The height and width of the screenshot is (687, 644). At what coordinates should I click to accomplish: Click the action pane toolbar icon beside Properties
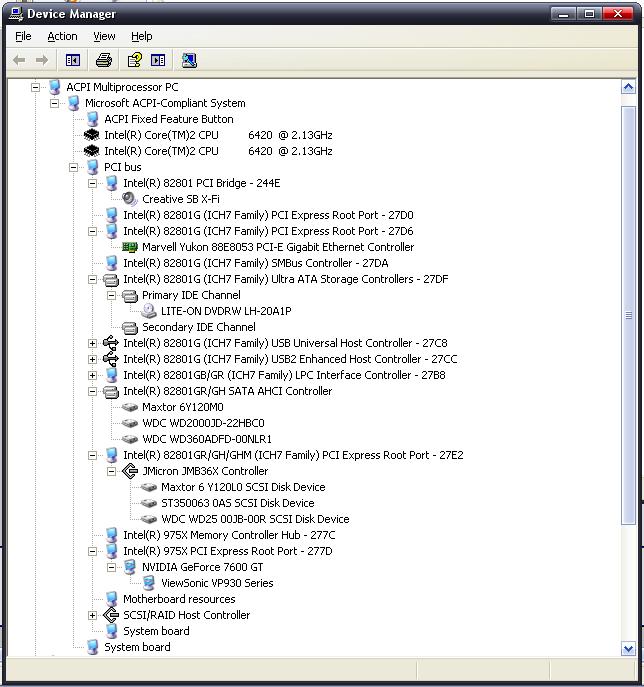158,60
